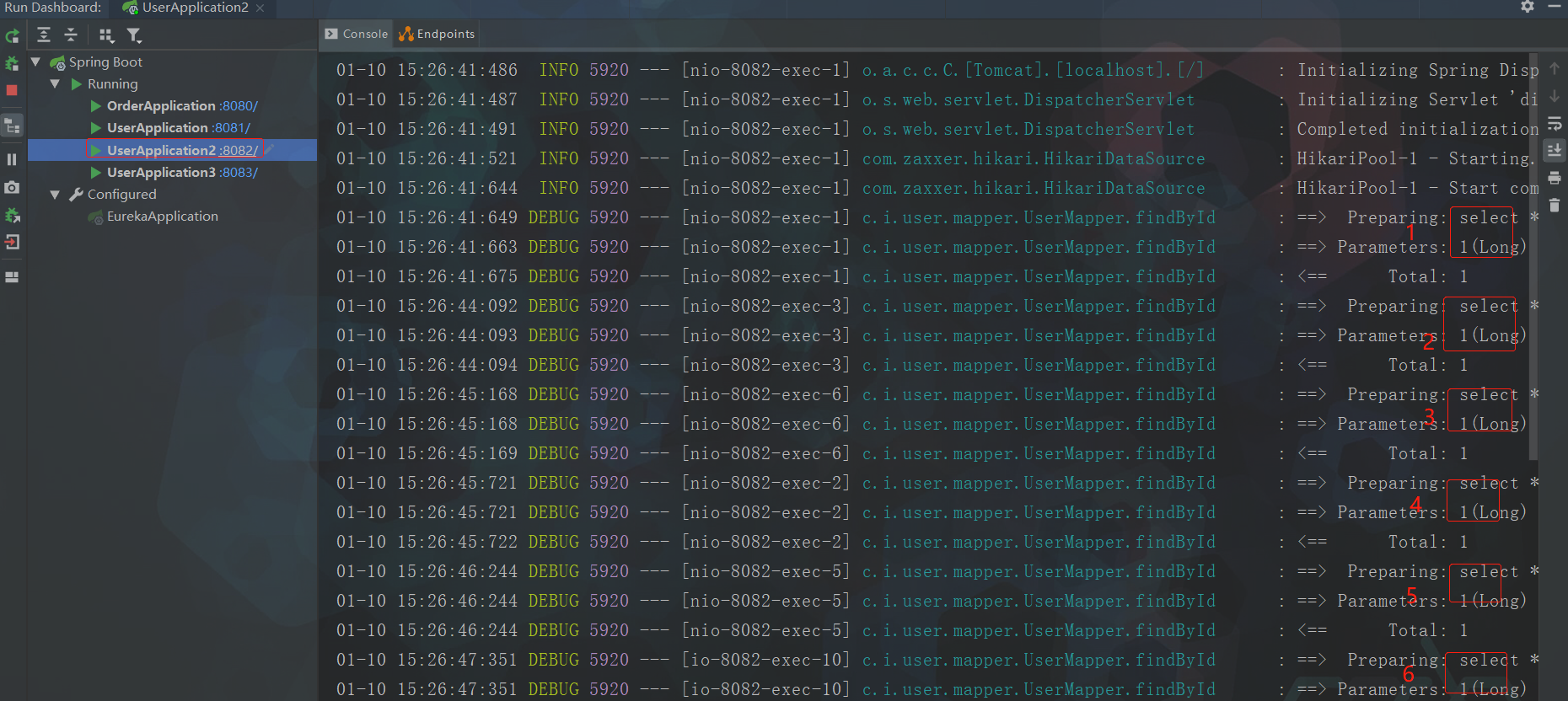Screen dimensions: 1568x701
Task: Collapse the Configured group arrow
Action: click(x=55, y=194)
